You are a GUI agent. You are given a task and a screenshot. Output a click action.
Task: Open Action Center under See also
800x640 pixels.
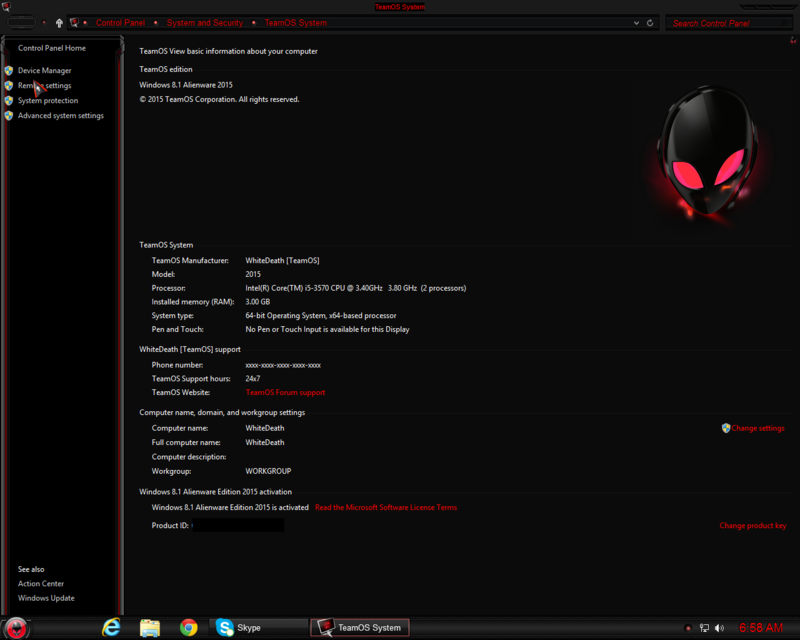41,583
